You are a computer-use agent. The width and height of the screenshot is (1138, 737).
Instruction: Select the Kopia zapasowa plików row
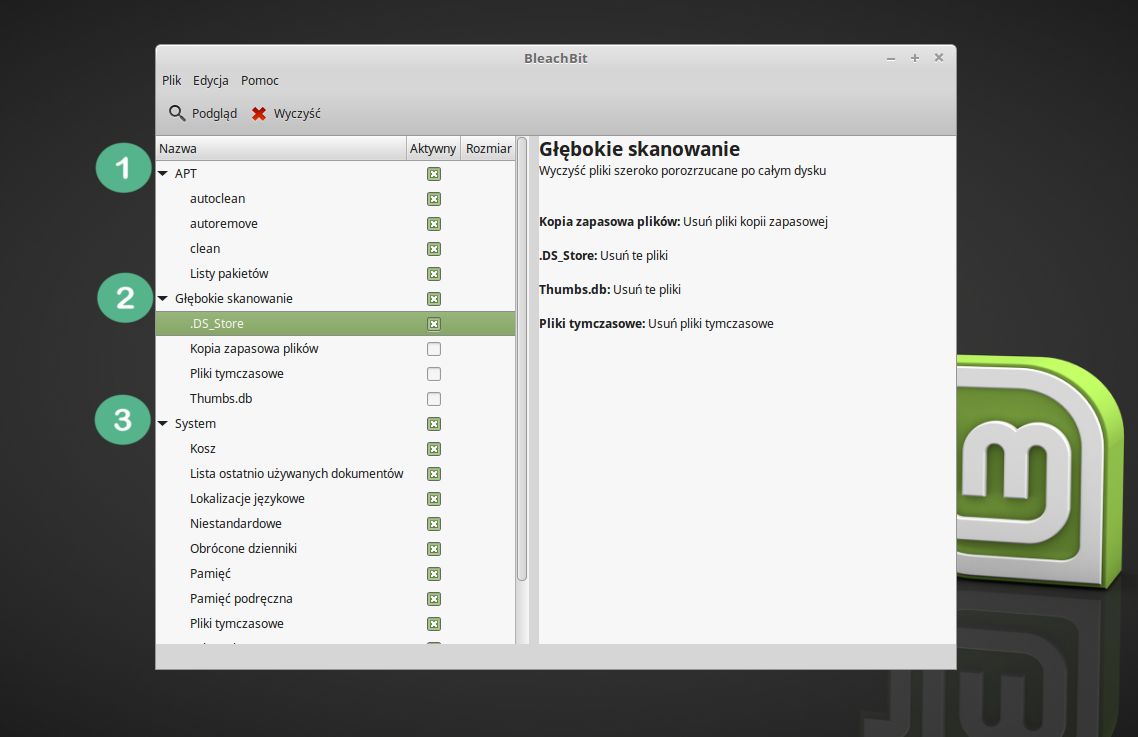[x=335, y=349]
